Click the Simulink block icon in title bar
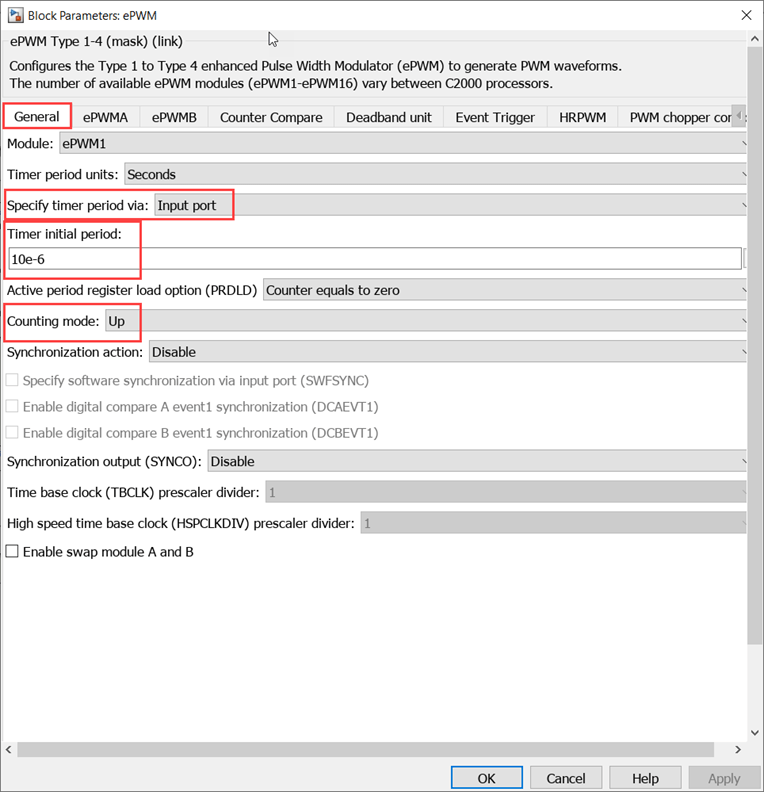This screenshot has height=792, width=764. click(15, 15)
